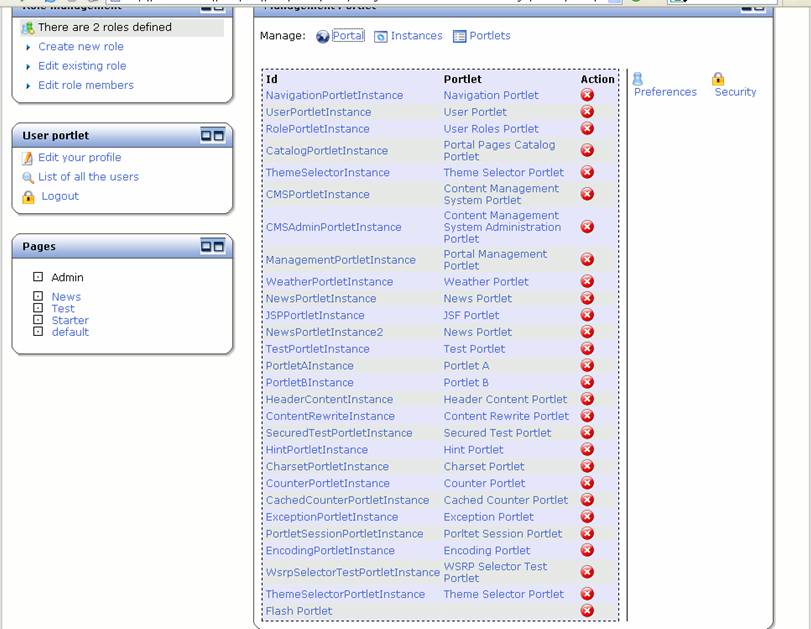Click the Instances icon beside Manage
The width and height of the screenshot is (811, 629).
[381, 36]
